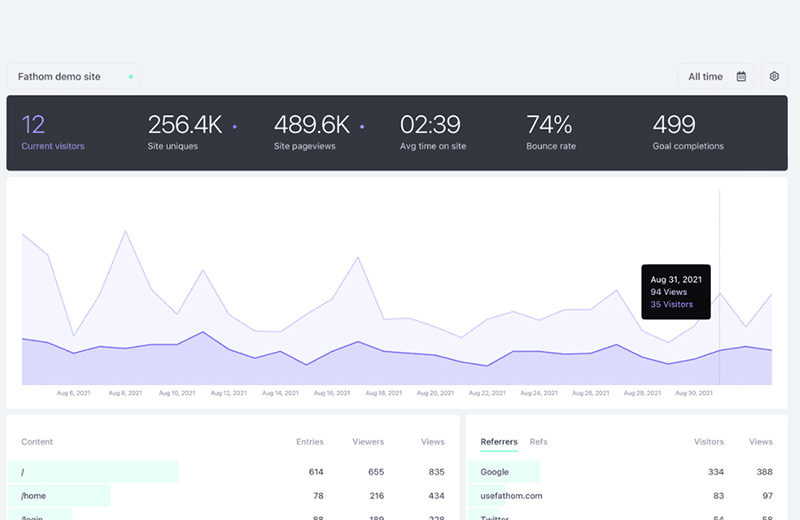Click the Aug 30, 2021 axis label

[694, 393]
